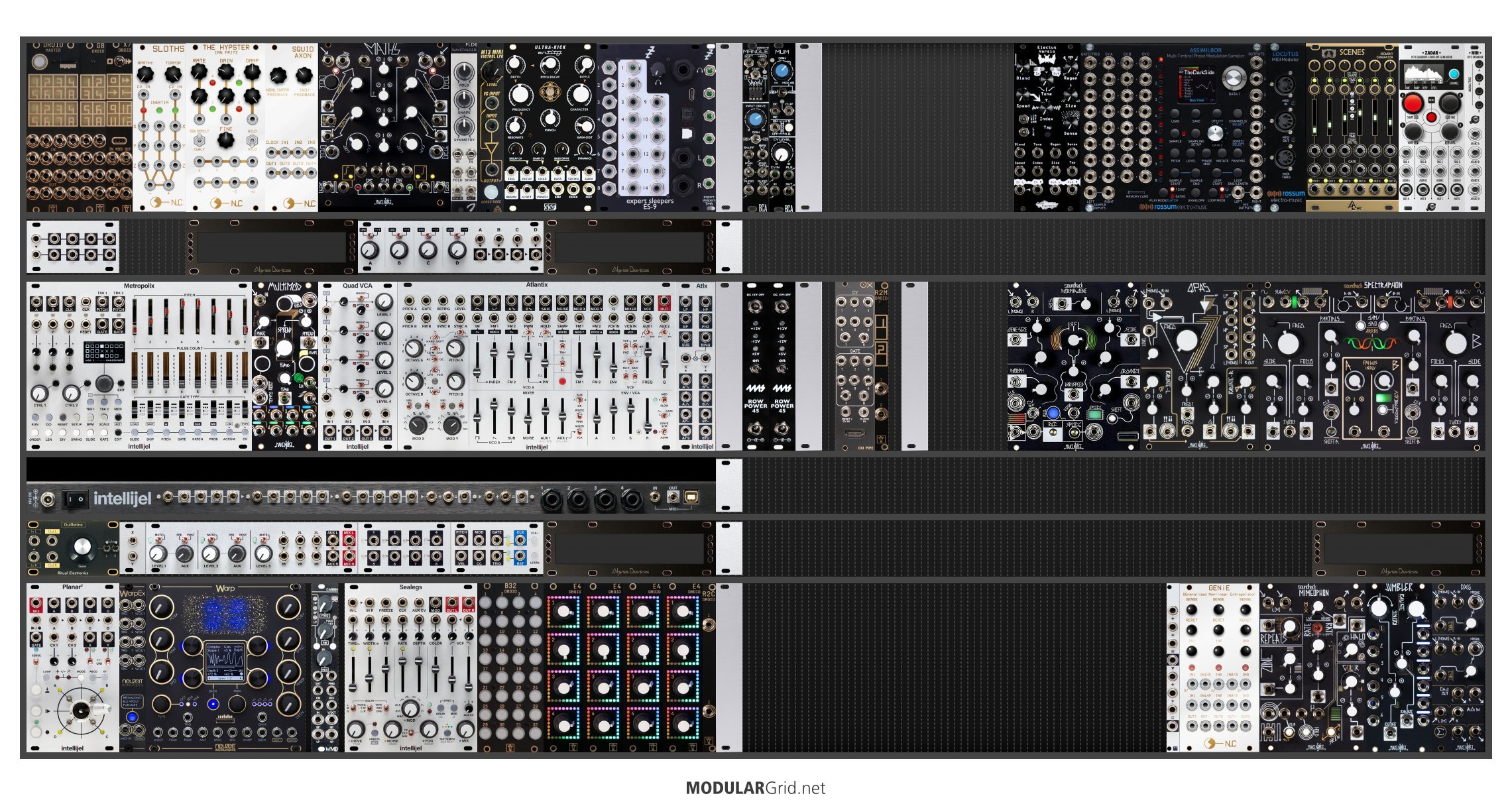The image size is (1512, 802).
Task: Click the Warp module's center display
Action: click(x=225, y=661)
